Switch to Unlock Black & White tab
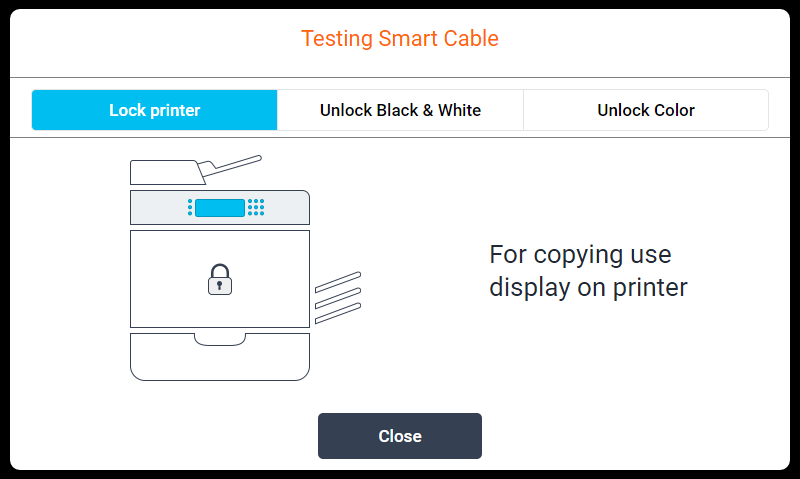 pos(400,110)
